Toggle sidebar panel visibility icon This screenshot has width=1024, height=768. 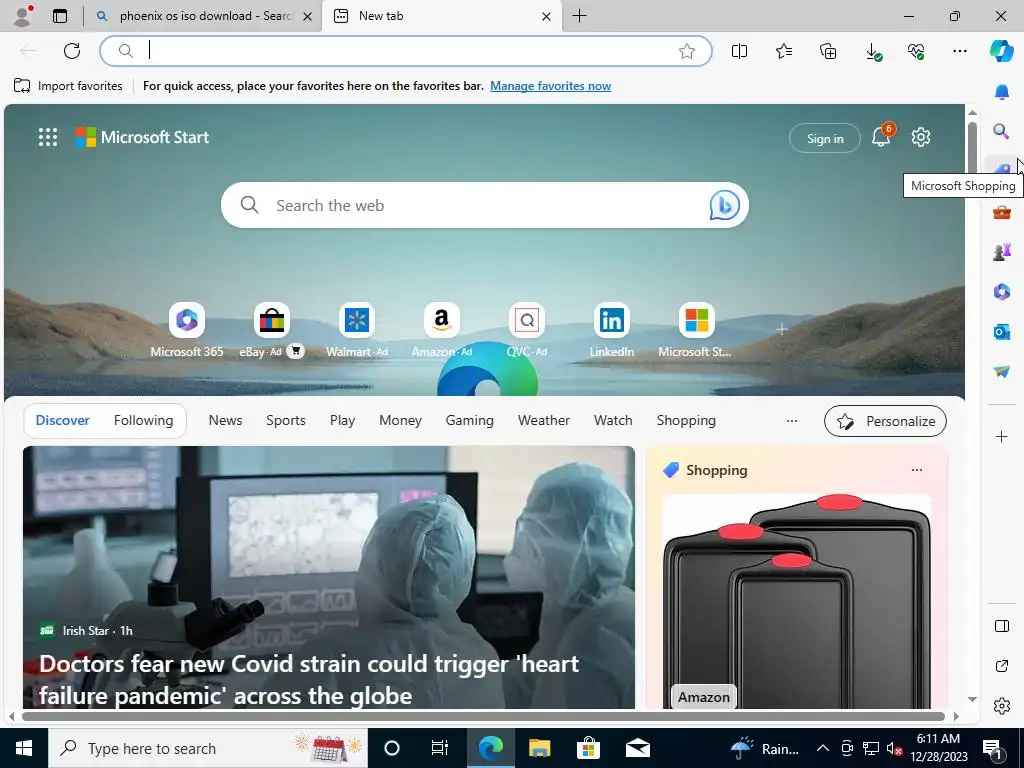1002,626
